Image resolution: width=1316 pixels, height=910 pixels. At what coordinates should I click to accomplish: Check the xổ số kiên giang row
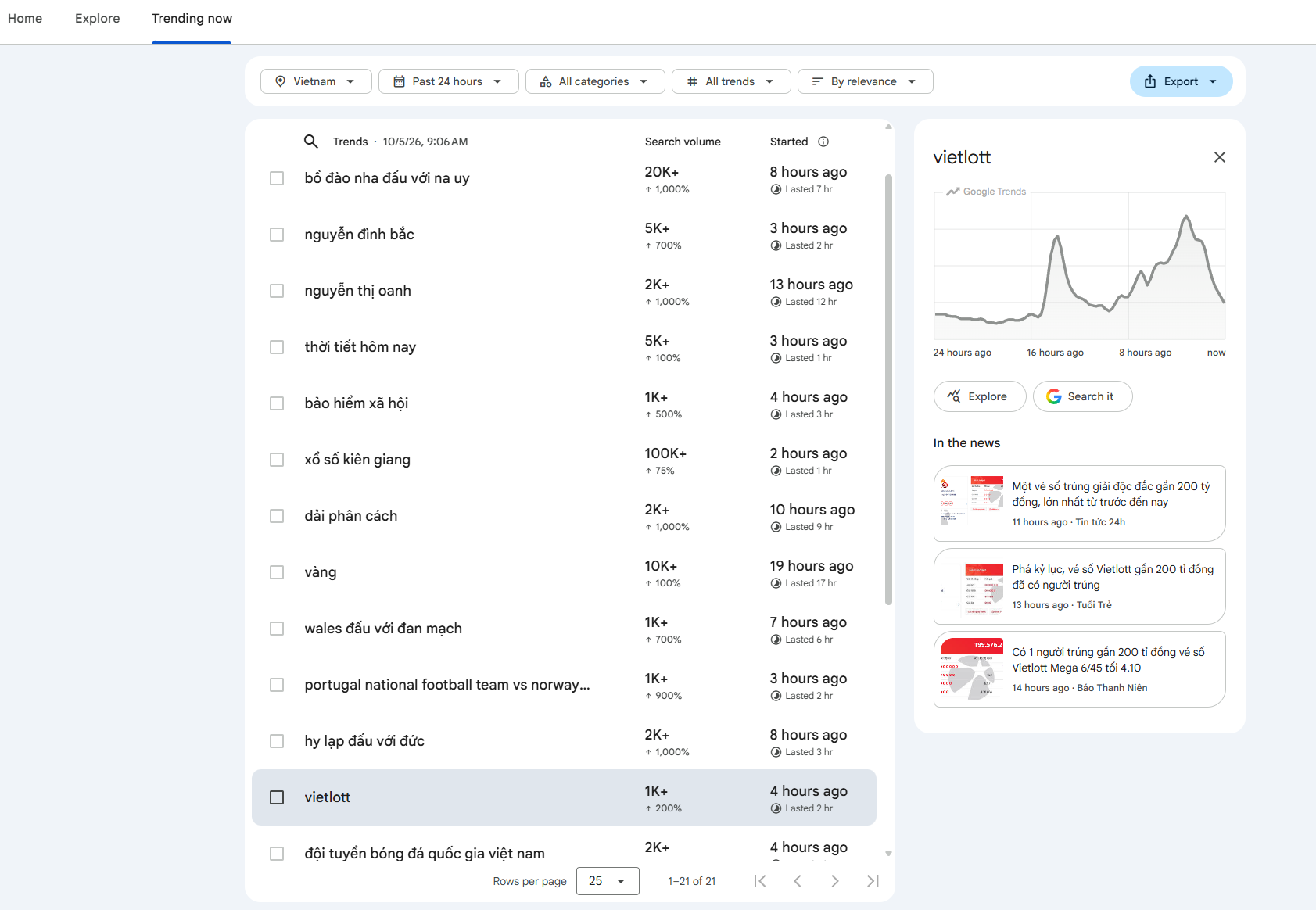click(x=277, y=460)
